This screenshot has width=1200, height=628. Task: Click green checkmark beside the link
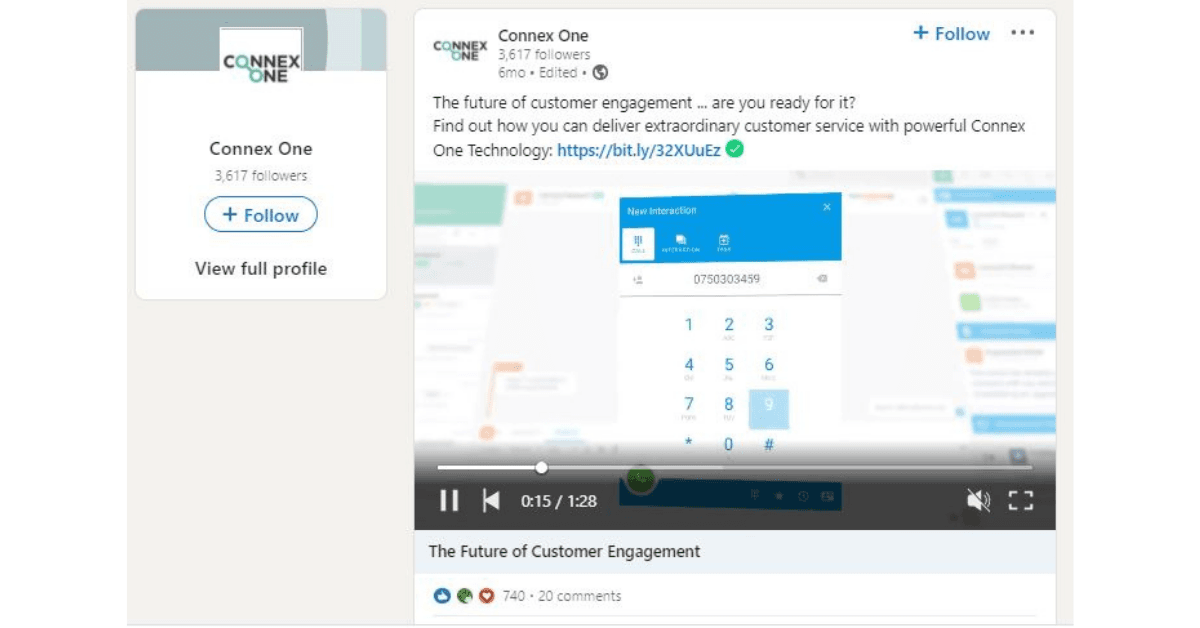coord(735,149)
